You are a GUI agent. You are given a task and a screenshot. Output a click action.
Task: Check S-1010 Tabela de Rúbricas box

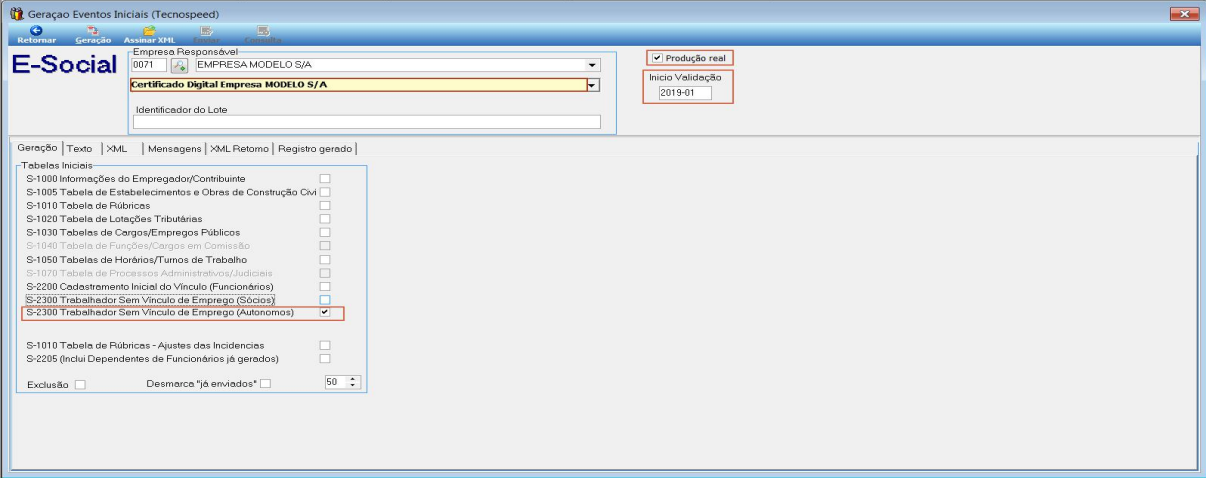pos(324,205)
